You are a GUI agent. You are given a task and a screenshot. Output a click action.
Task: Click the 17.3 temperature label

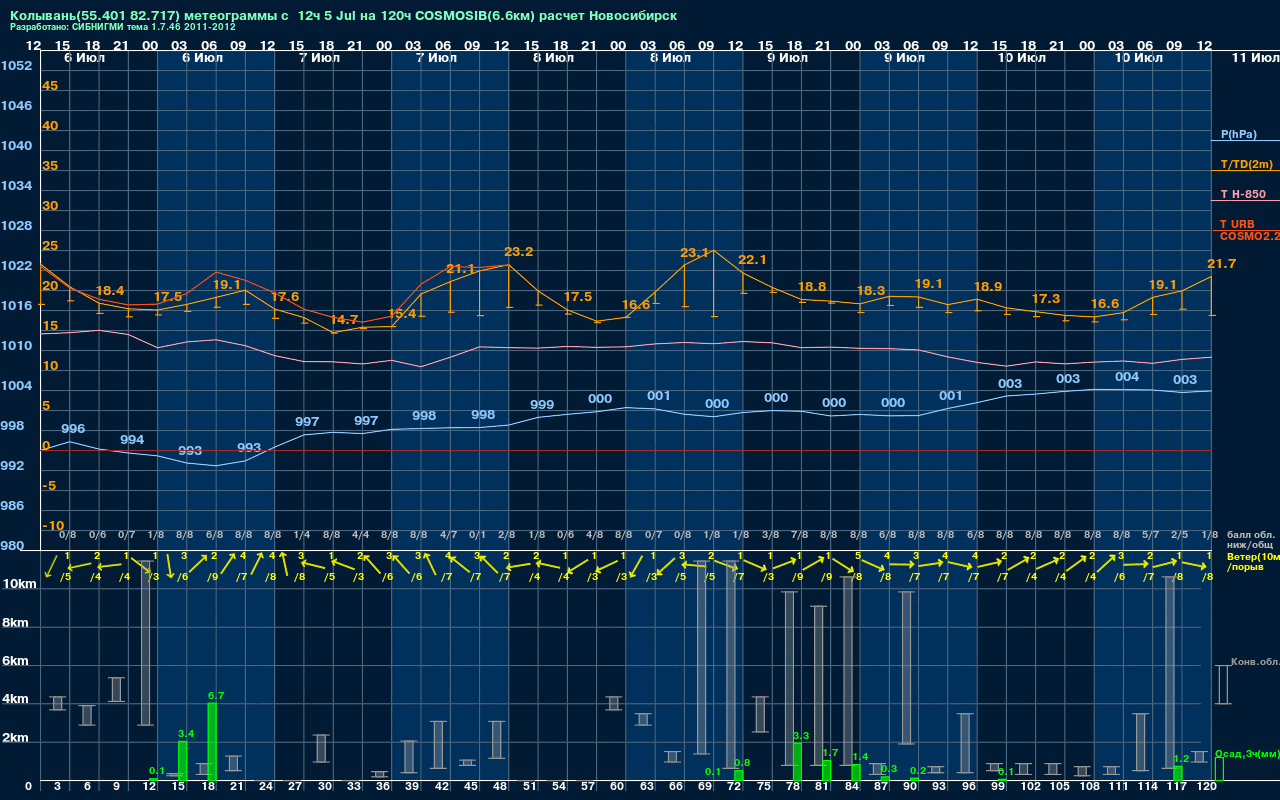click(1046, 299)
